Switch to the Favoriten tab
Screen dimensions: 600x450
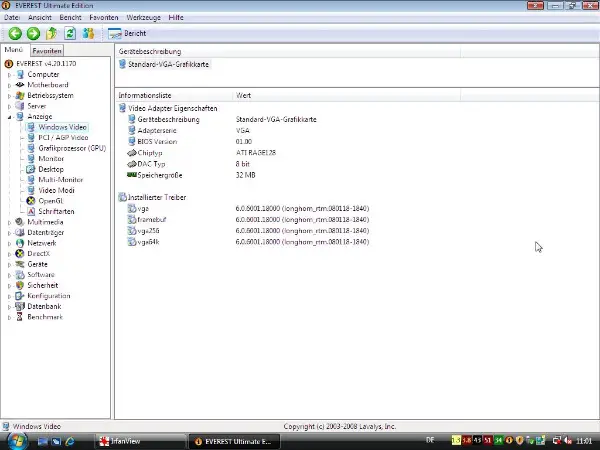pos(47,50)
